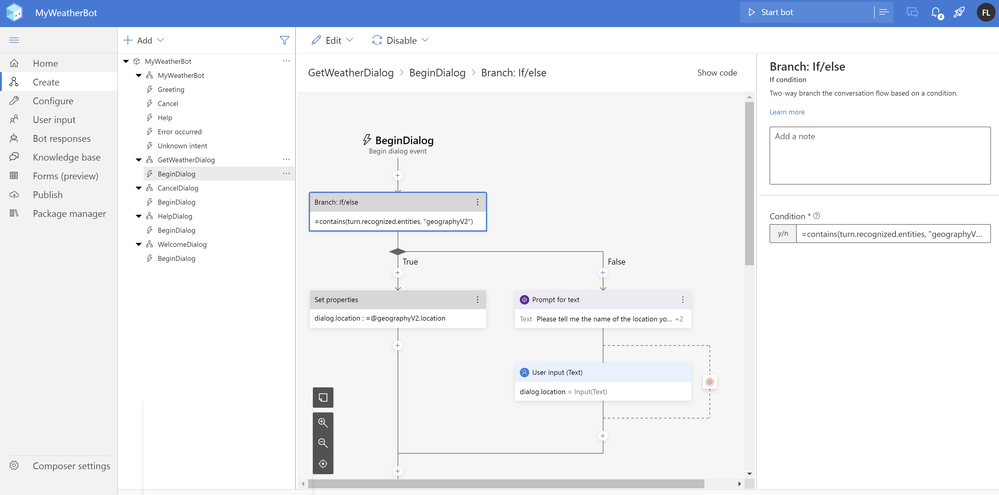Click the canvas vertical scrollbar
This screenshot has width=999, height=495.
(x=750, y=183)
